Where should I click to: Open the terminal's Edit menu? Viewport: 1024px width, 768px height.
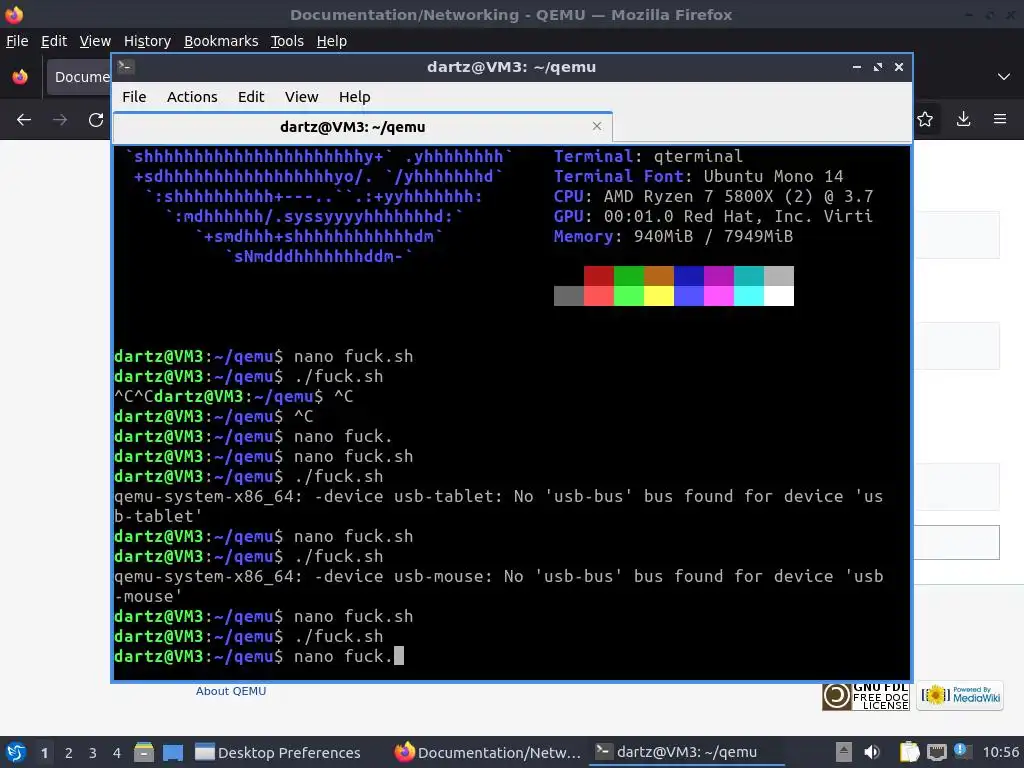251,97
